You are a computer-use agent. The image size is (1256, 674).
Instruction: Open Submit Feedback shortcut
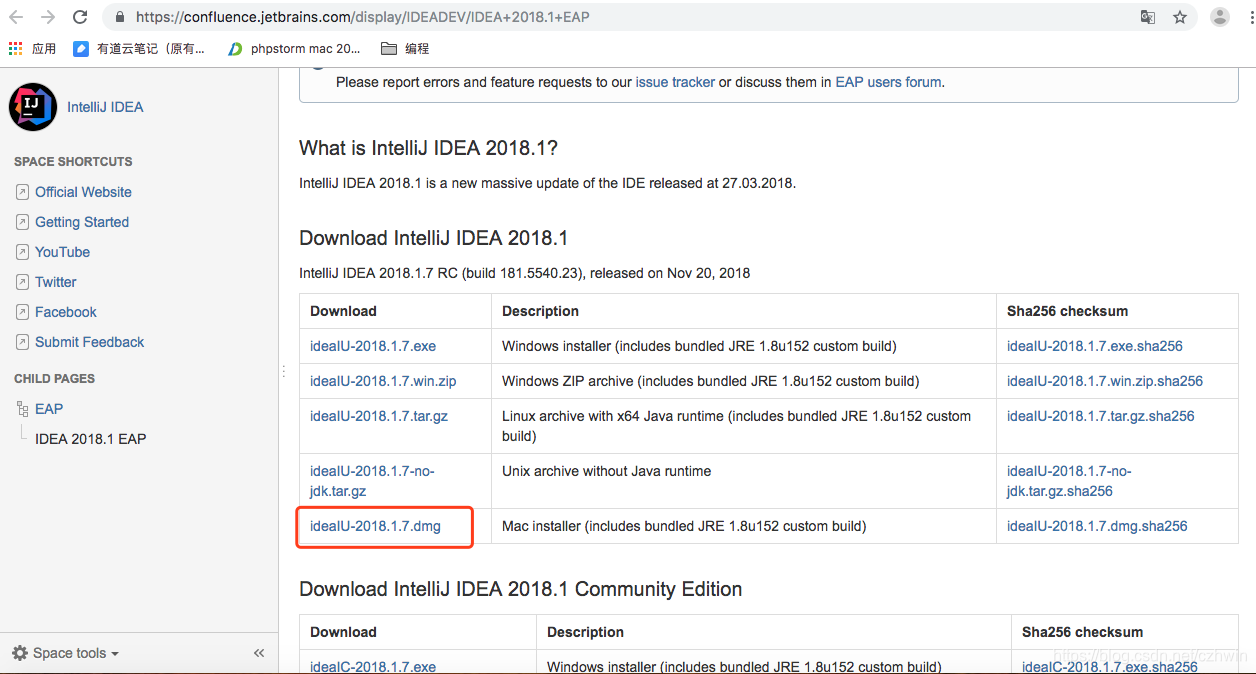click(x=89, y=342)
